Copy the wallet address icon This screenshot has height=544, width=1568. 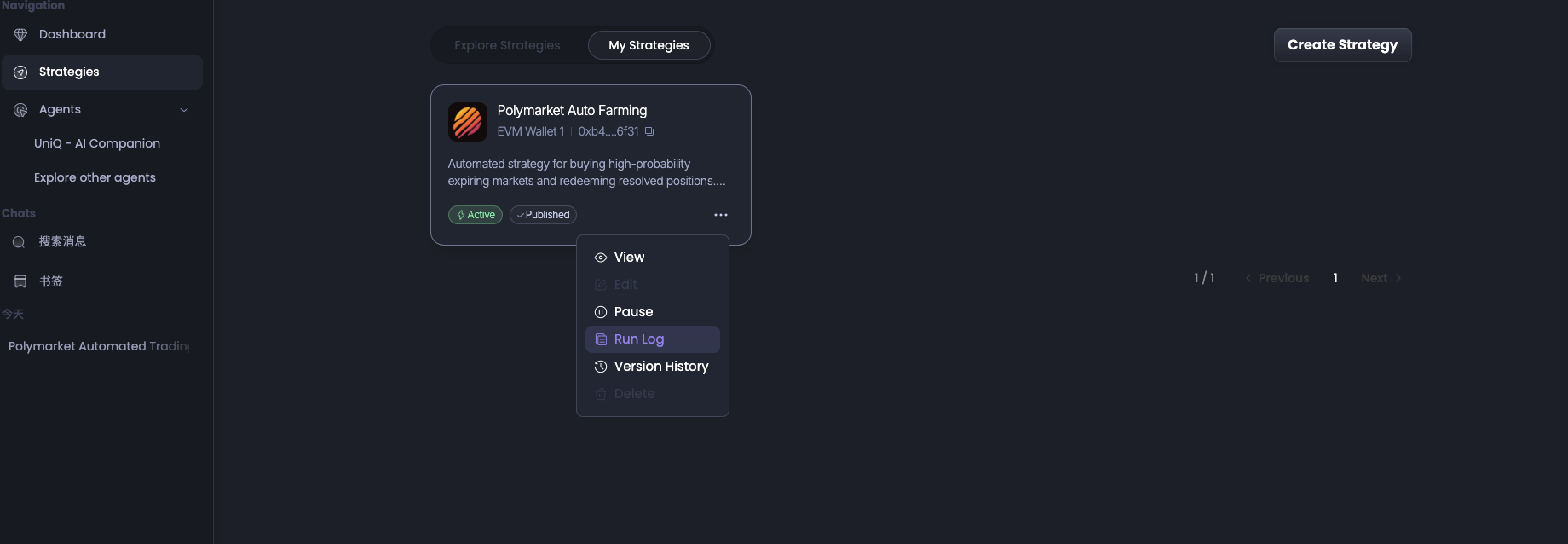tap(649, 131)
